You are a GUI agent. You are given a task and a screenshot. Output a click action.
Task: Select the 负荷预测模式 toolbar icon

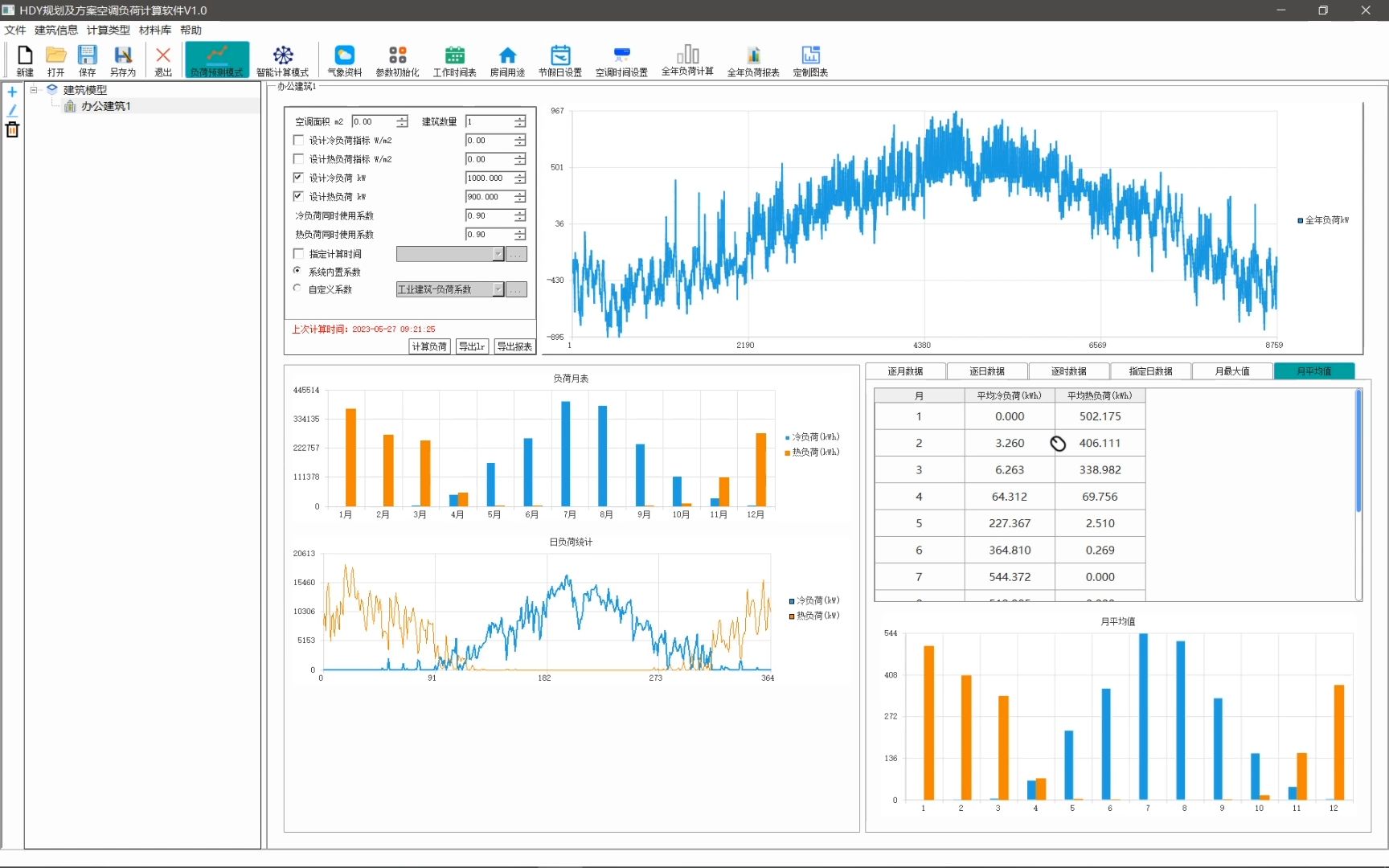click(x=217, y=59)
